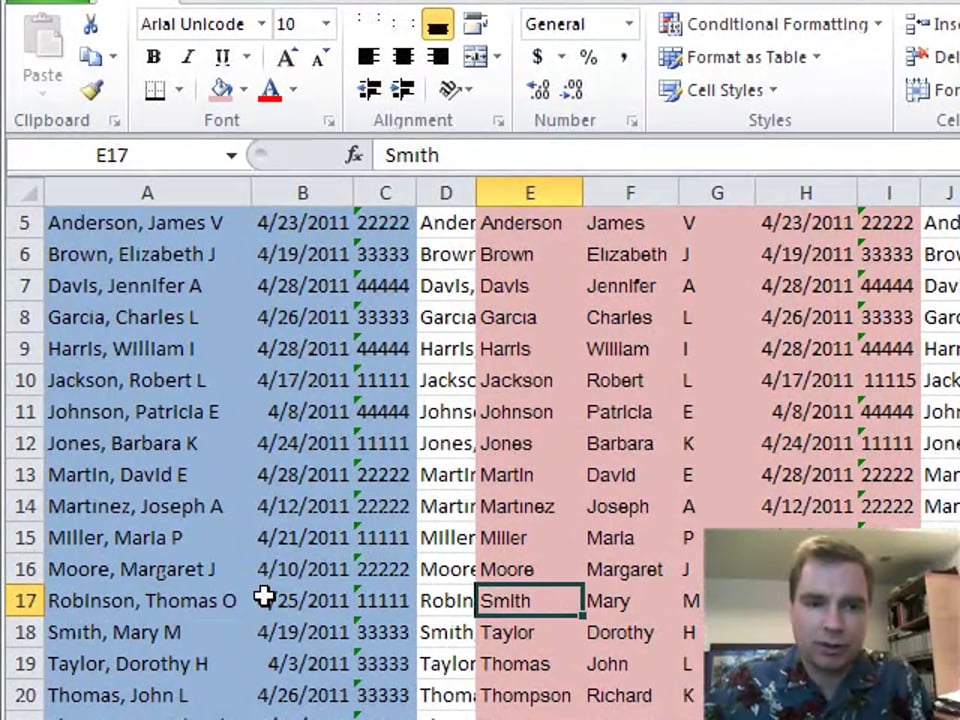Click the Orientation text-angle icon
Image resolution: width=960 pixels, height=720 pixels.
[x=450, y=90]
